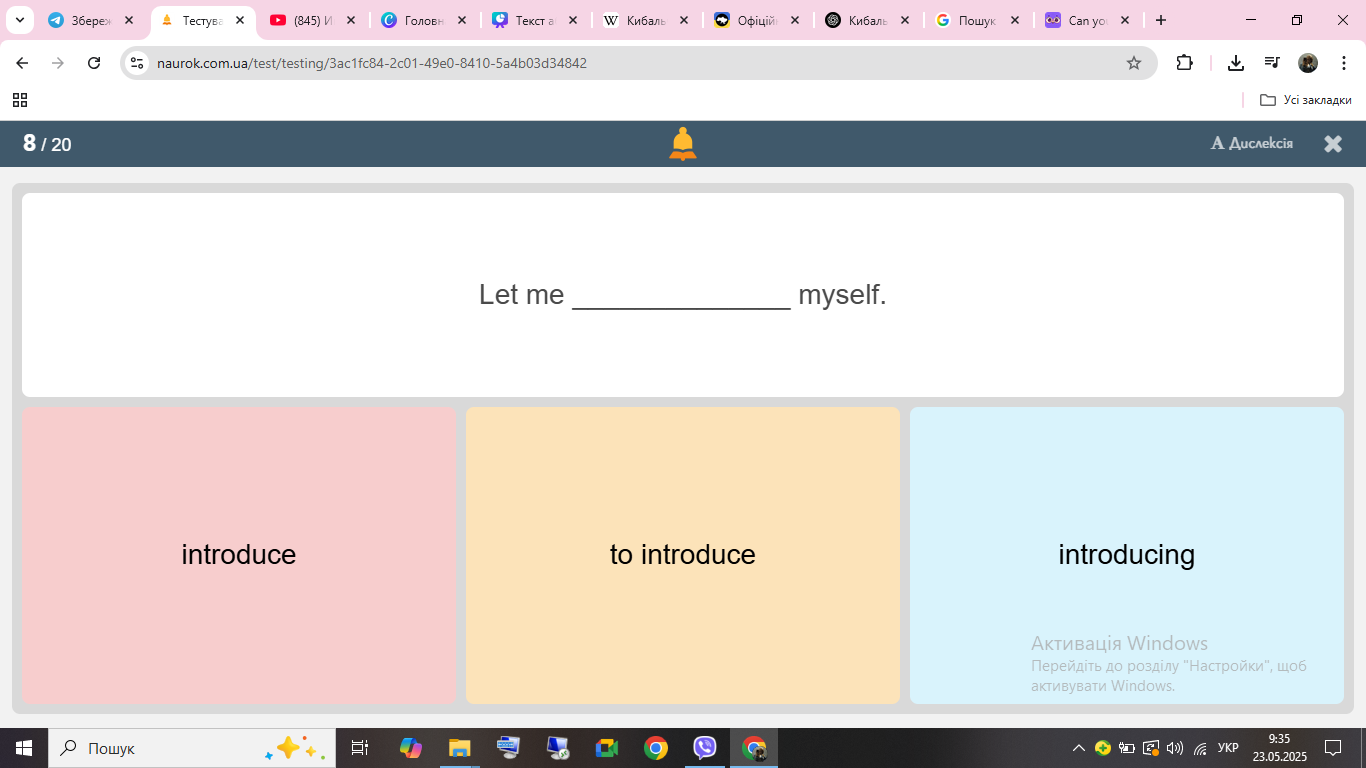Open the volume slider in the system tray
Image resolution: width=1366 pixels, height=768 pixels.
coord(1172,747)
